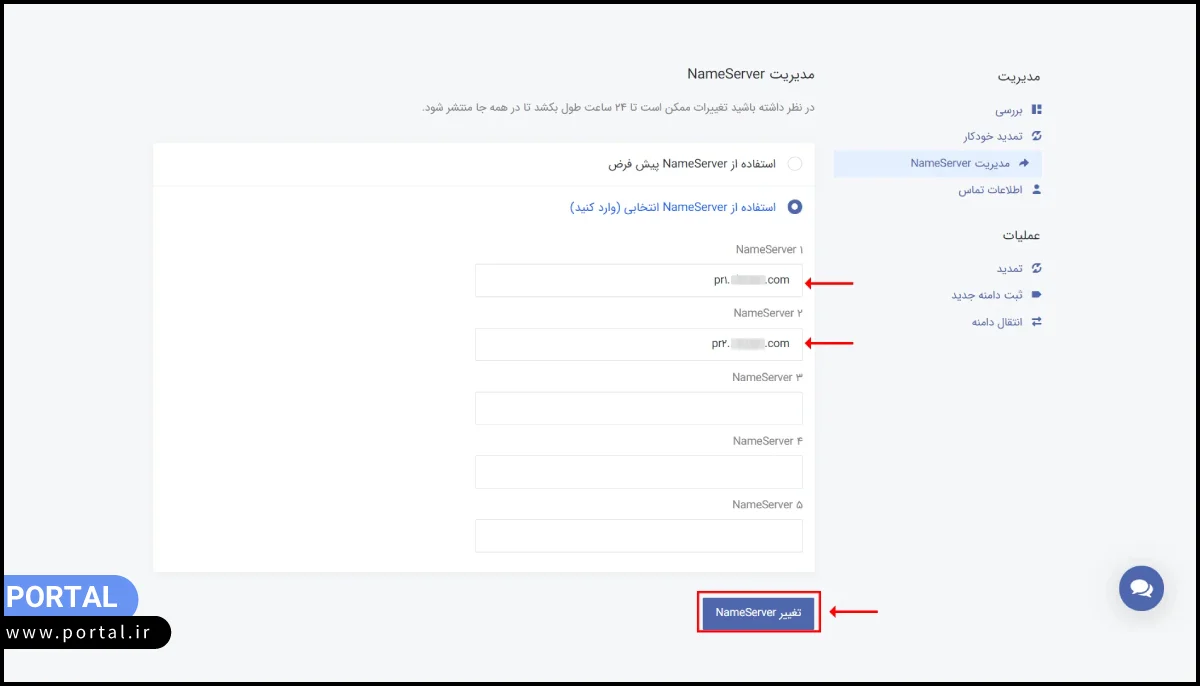This screenshot has height=686, width=1200.
Task: Select the default NameServer radio button
Action: click(795, 163)
